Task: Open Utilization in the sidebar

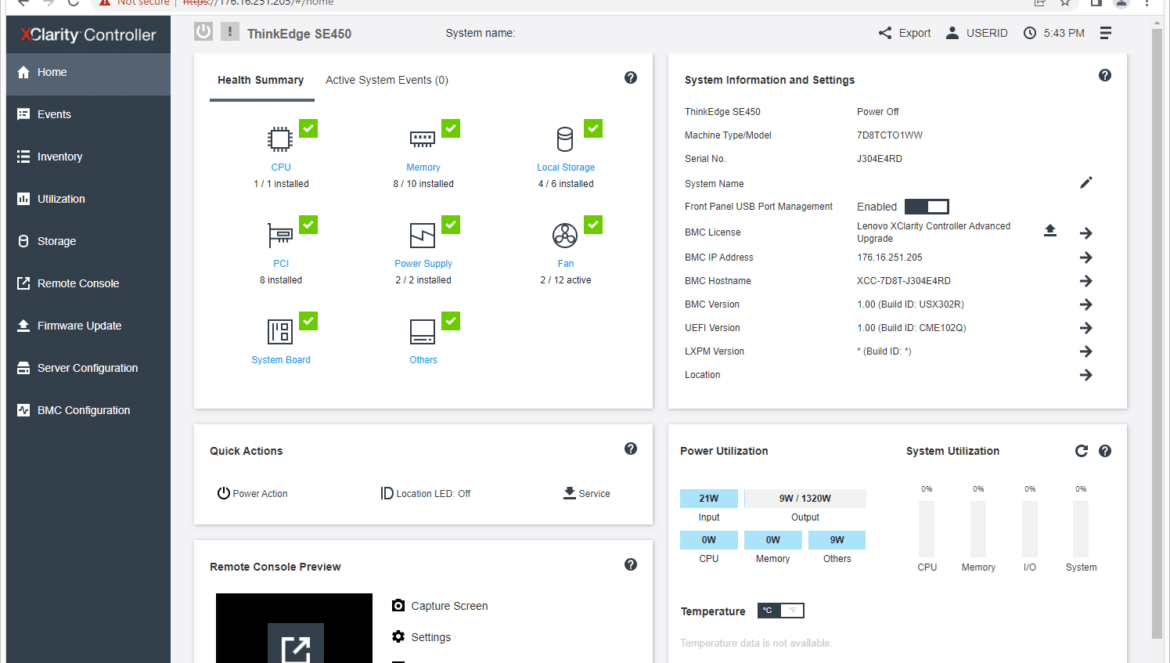Action: (88, 199)
